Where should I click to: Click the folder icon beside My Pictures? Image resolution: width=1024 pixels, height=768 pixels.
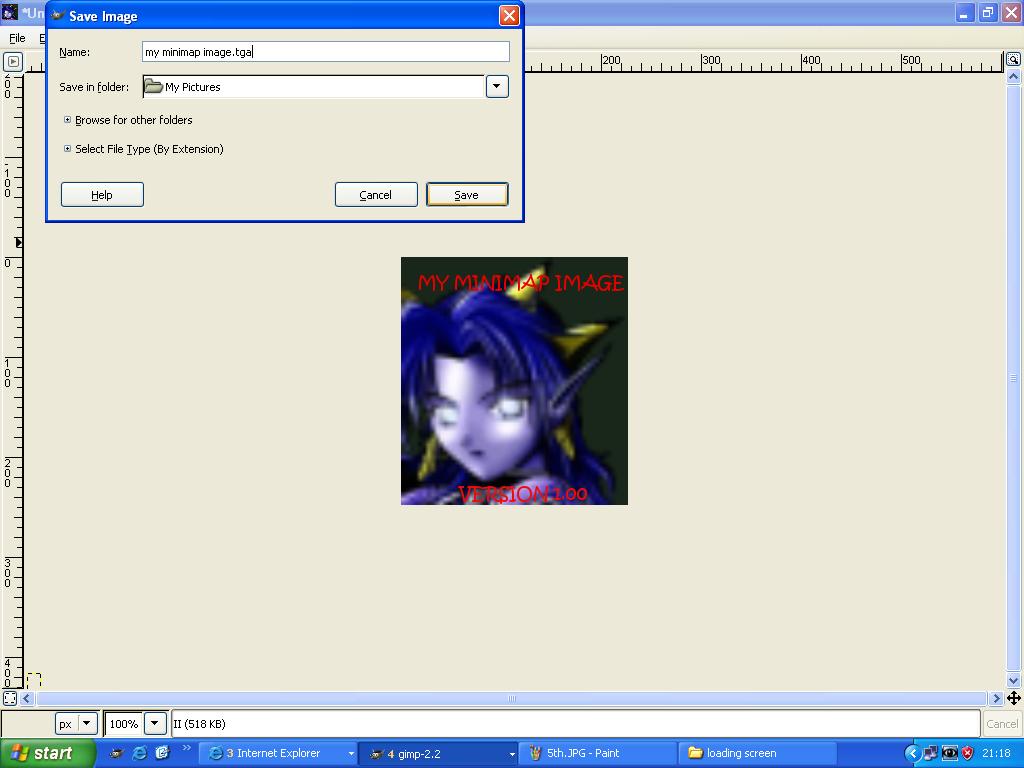[153, 86]
